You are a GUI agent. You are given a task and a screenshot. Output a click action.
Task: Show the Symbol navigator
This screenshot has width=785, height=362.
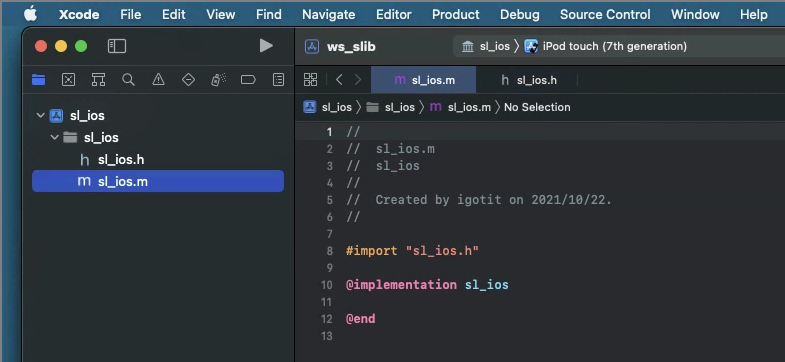[x=98, y=79]
